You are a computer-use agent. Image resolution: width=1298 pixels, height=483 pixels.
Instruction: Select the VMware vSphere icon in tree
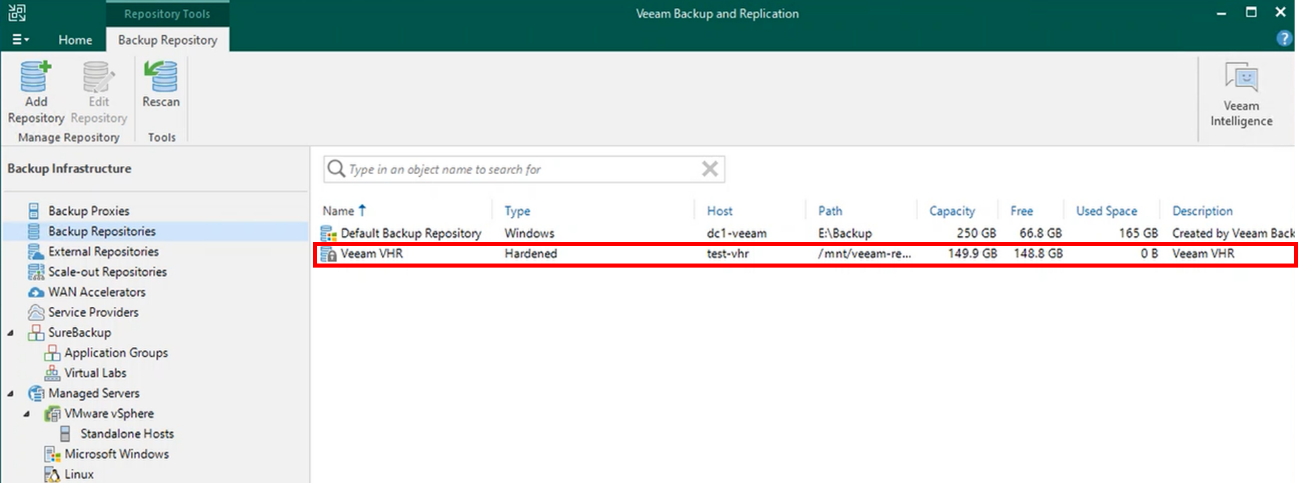point(52,413)
